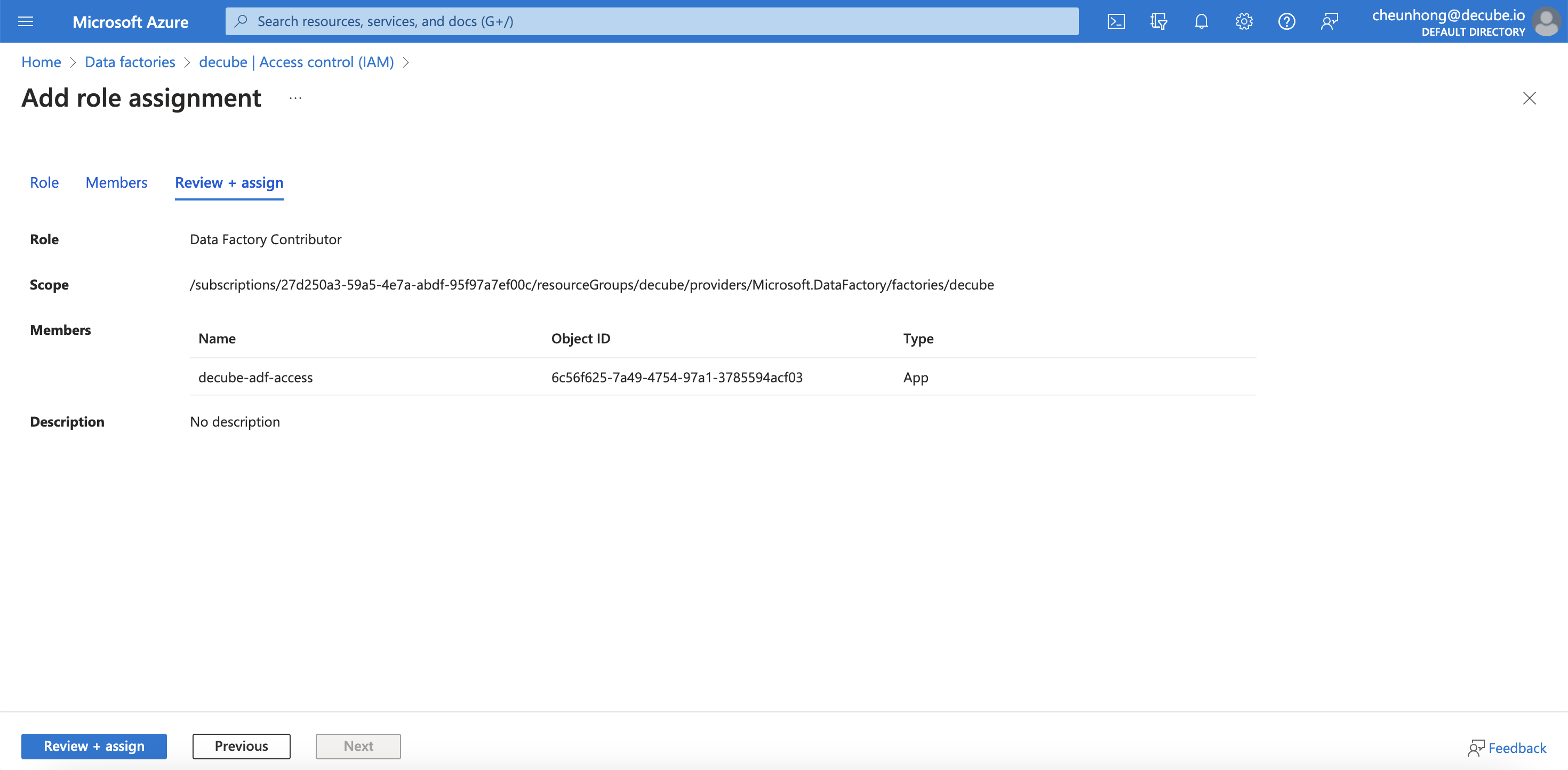1568x770 pixels.
Task: Open portal settings gear
Action: (x=1244, y=22)
